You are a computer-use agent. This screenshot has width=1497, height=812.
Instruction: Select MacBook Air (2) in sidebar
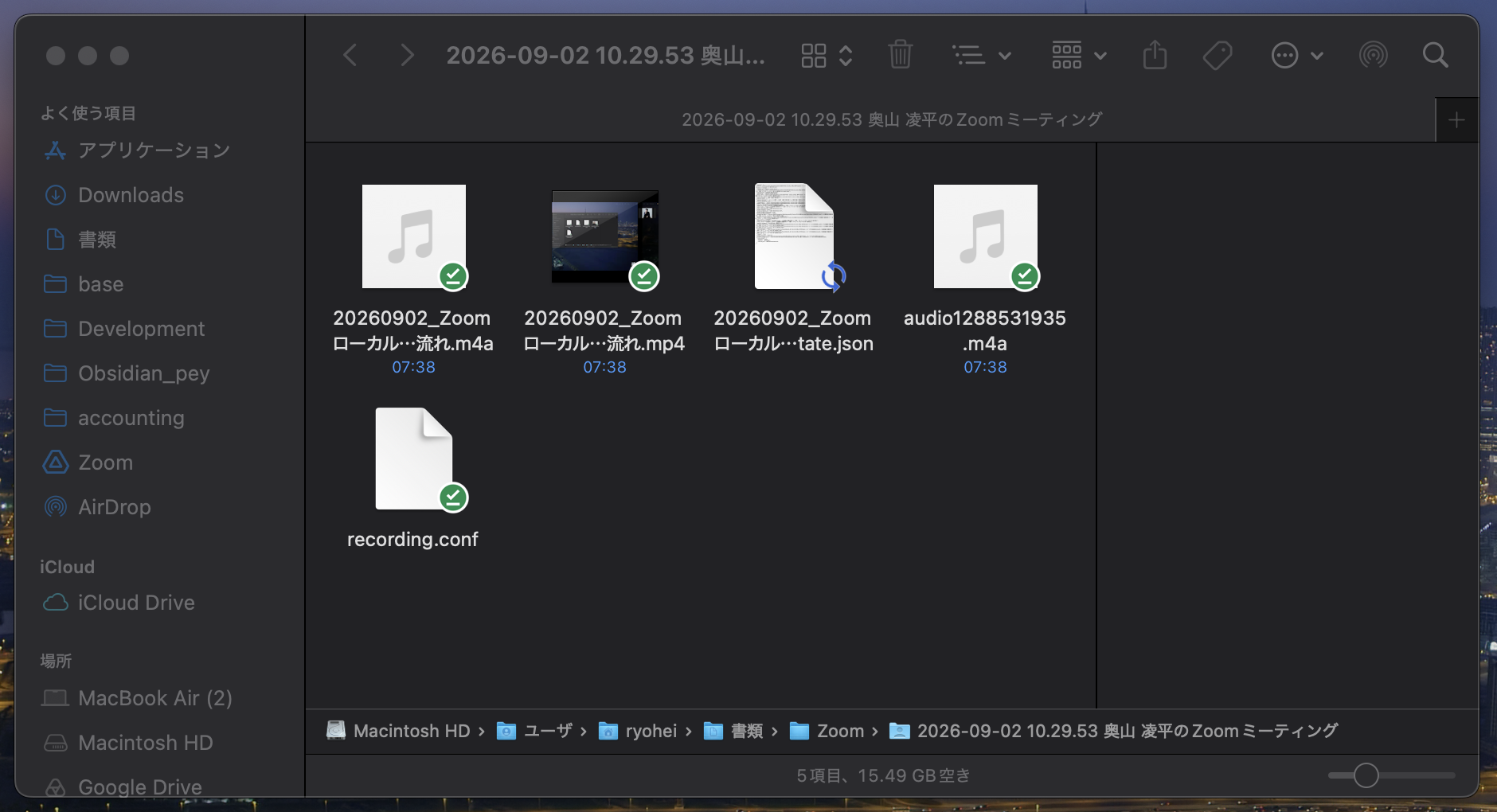pos(155,698)
